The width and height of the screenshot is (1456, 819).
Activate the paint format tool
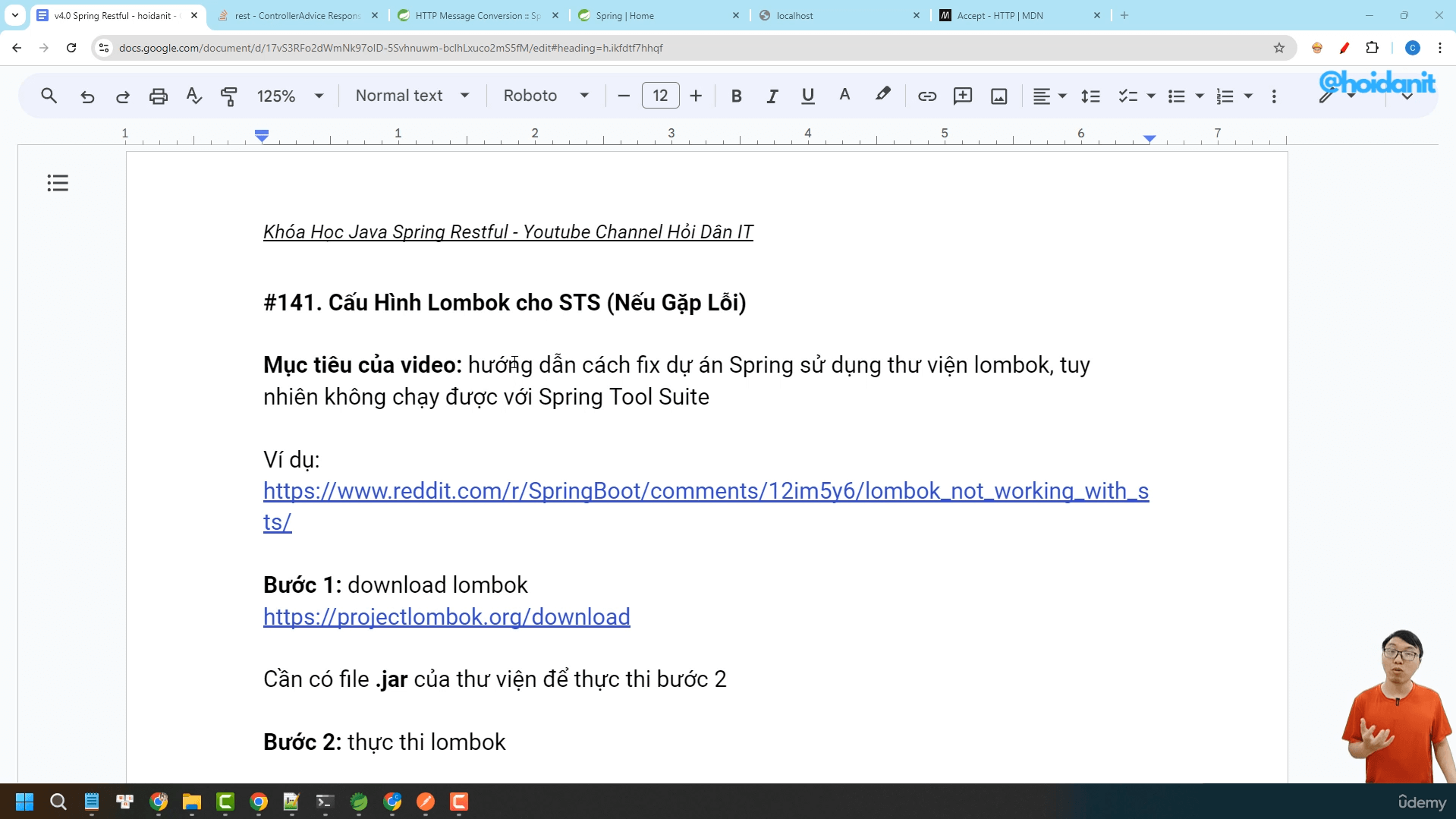coord(229,96)
